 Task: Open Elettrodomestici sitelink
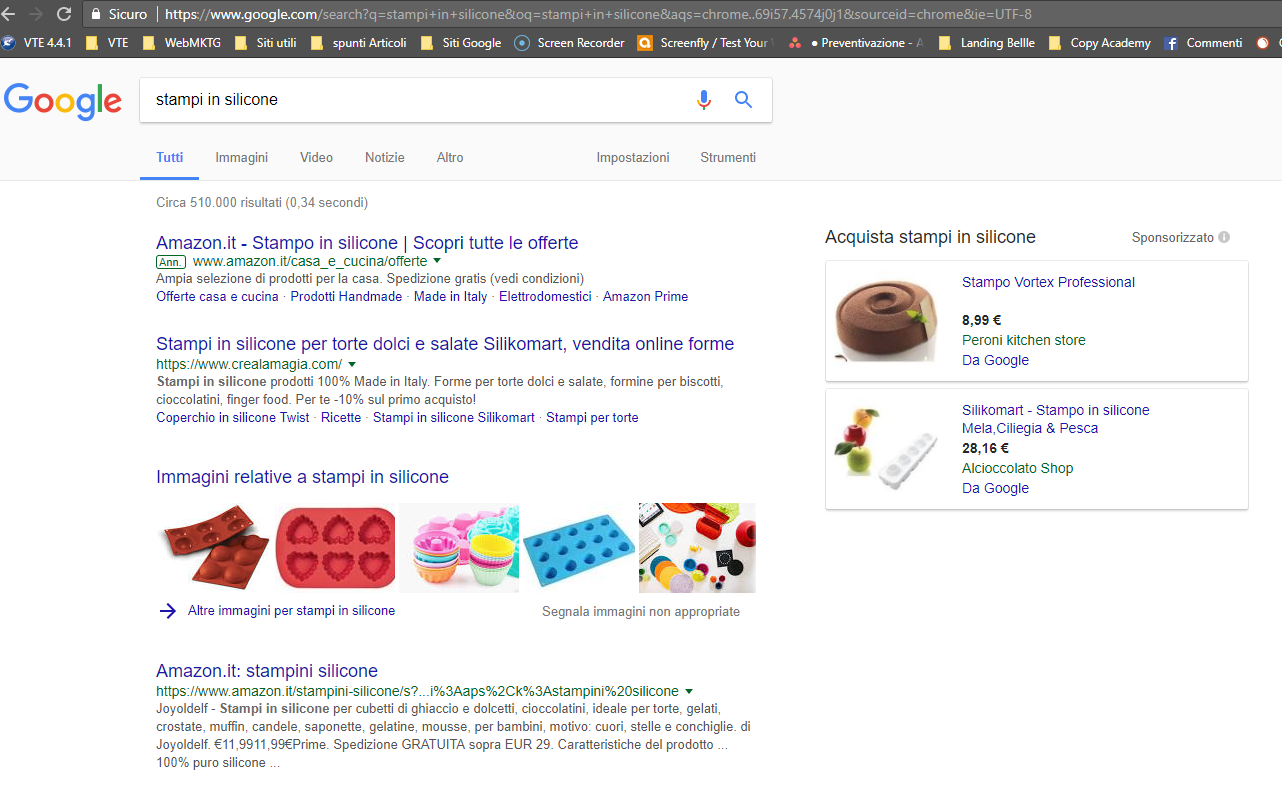tap(545, 297)
